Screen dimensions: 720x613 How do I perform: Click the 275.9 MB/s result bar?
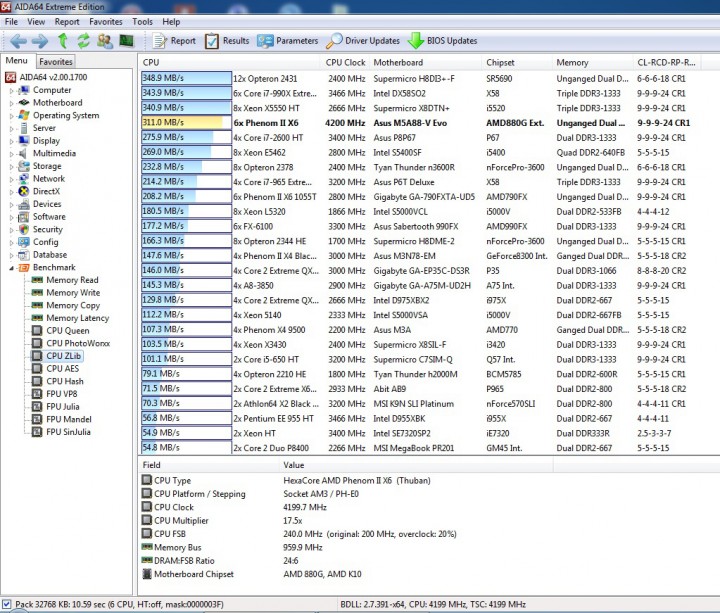coord(186,137)
